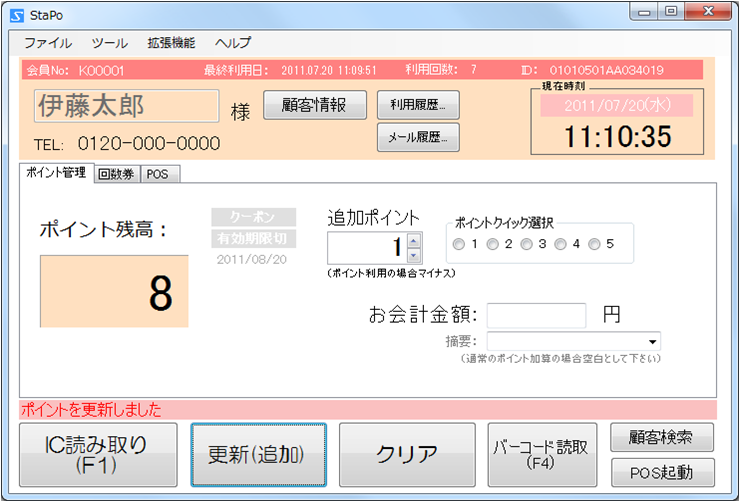
Task: Click the phone number 0120-000-0000
Action: click(149, 143)
